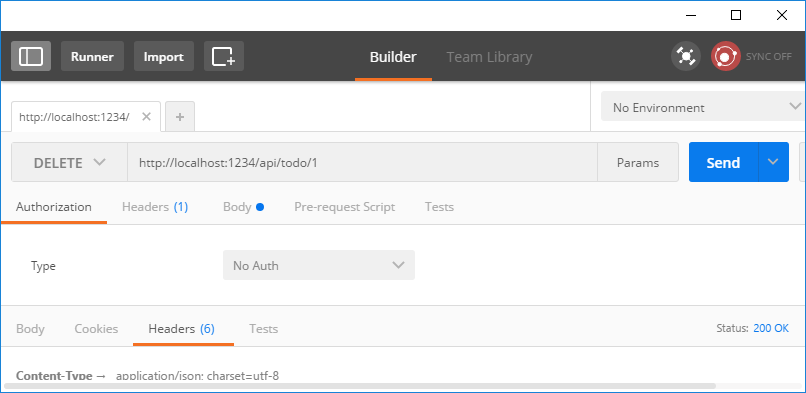Minimize the Postman window
Screen dimensions: 806x393
pyautogui.click(x=691, y=15)
